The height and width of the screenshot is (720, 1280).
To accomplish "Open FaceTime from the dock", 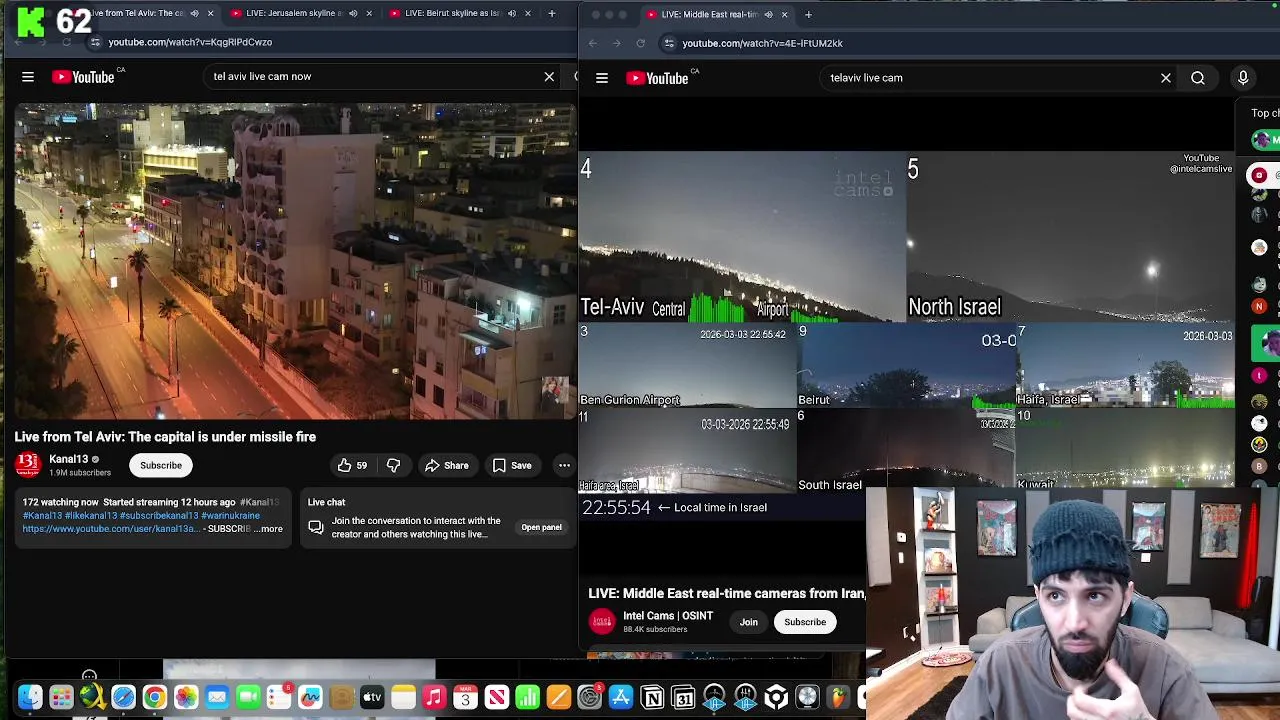I will pos(248,697).
